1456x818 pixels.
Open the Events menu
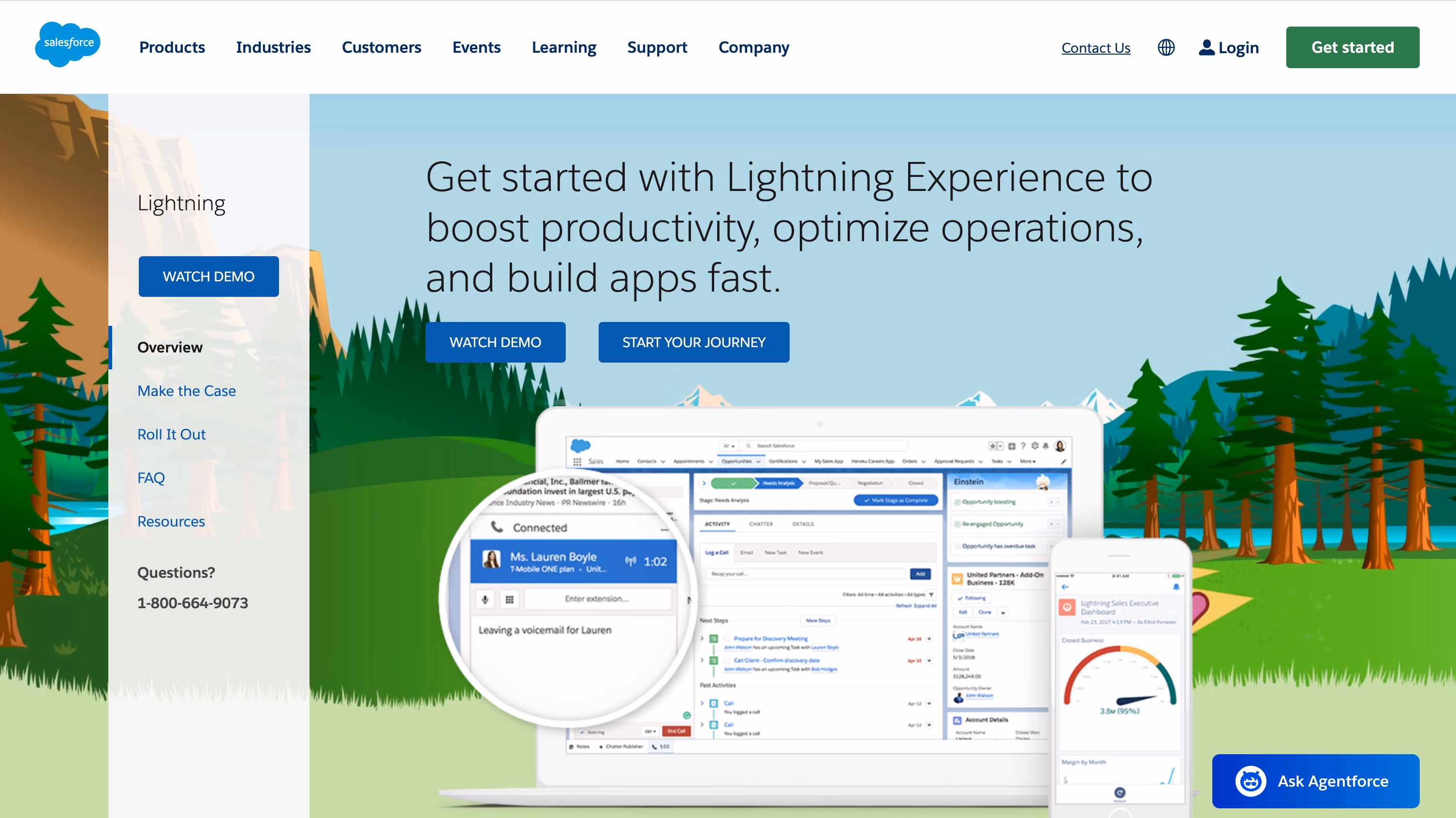(476, 47)
